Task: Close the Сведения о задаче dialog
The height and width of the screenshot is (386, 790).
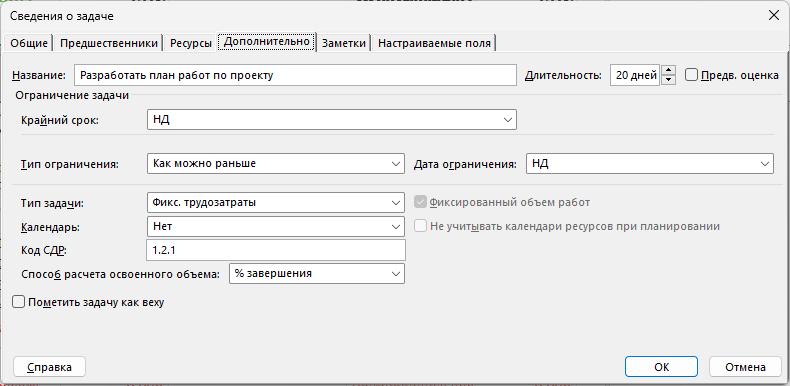Action: pyautogui.click(x=773, y=16)
